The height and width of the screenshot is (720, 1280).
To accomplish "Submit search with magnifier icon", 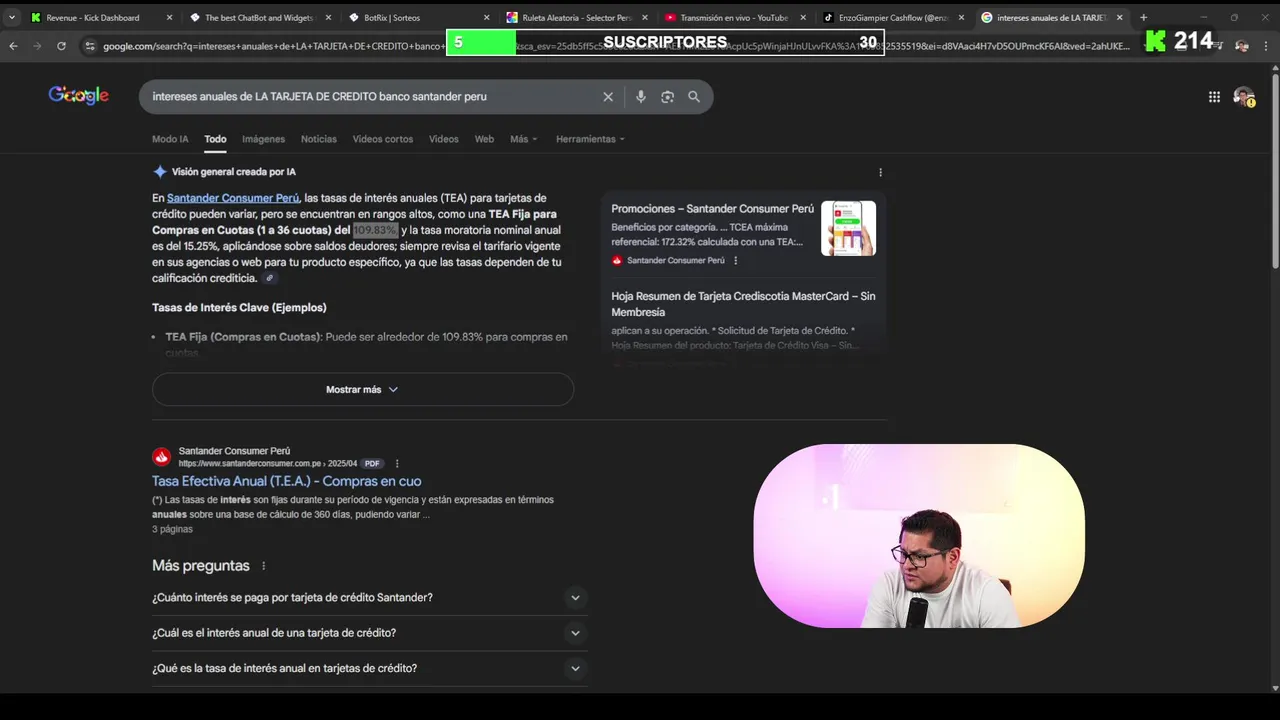I will (694, 97).
